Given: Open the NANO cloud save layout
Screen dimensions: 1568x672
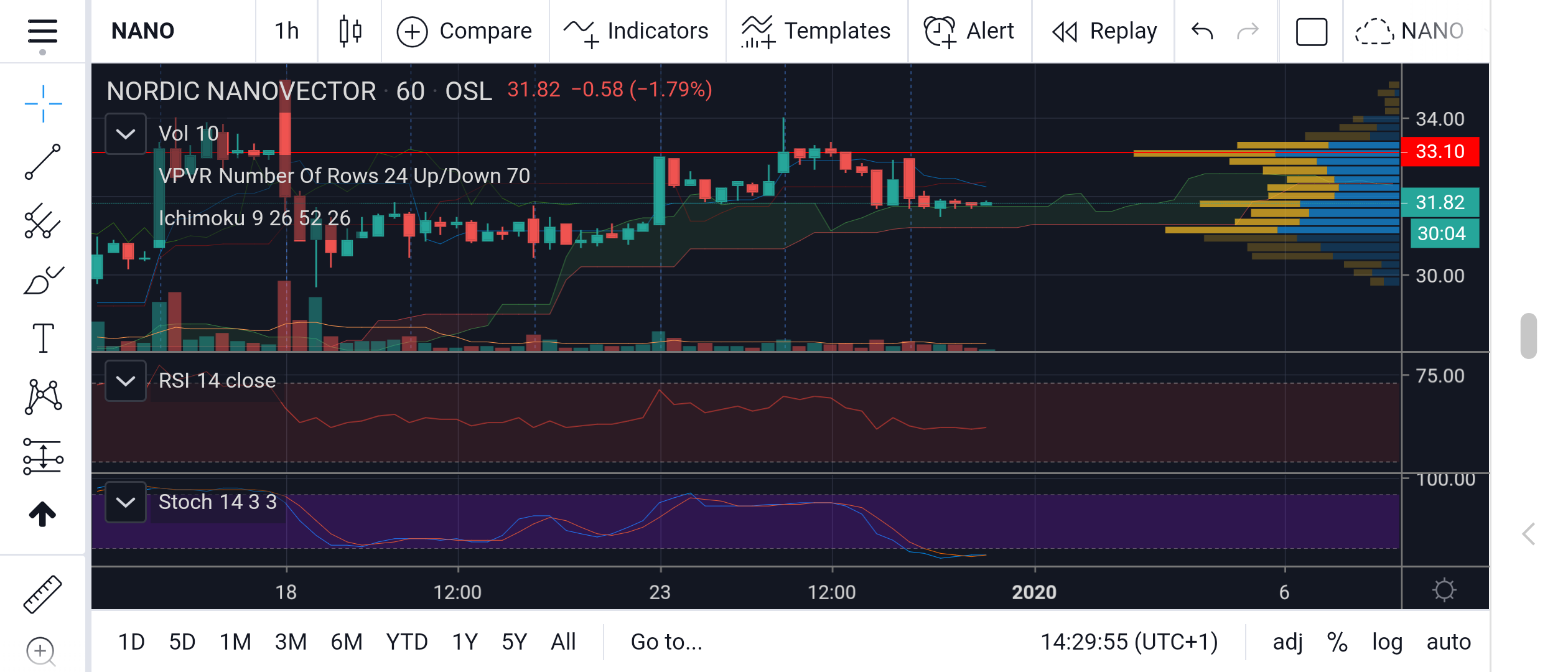Looking at the screenshot, I should click(1409, 31).
